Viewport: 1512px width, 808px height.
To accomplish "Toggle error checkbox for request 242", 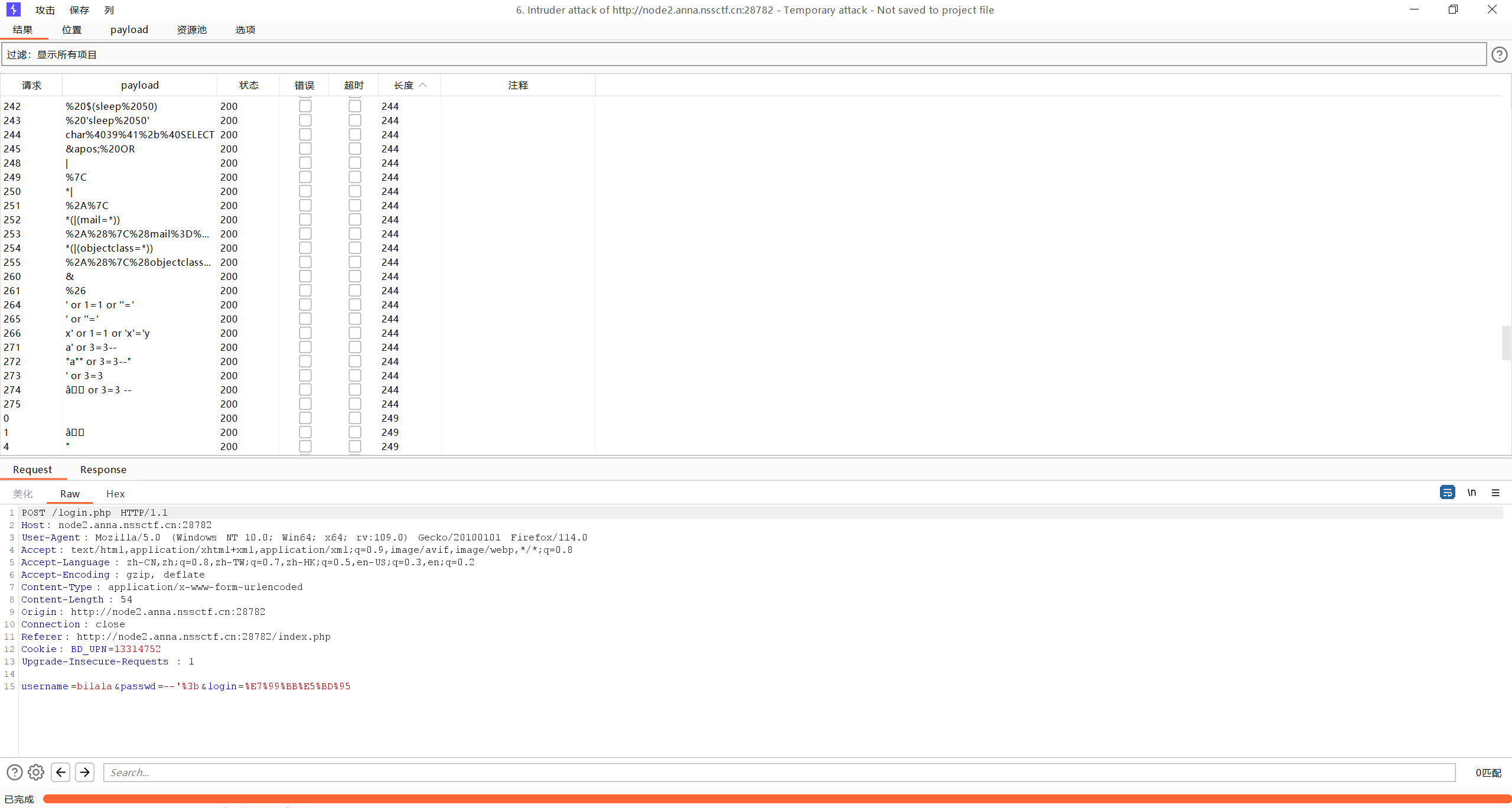I will (x=305, y=106).
